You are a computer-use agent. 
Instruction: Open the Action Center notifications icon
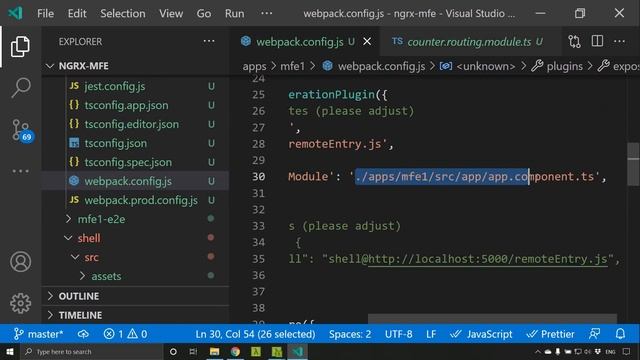[627, 351]
